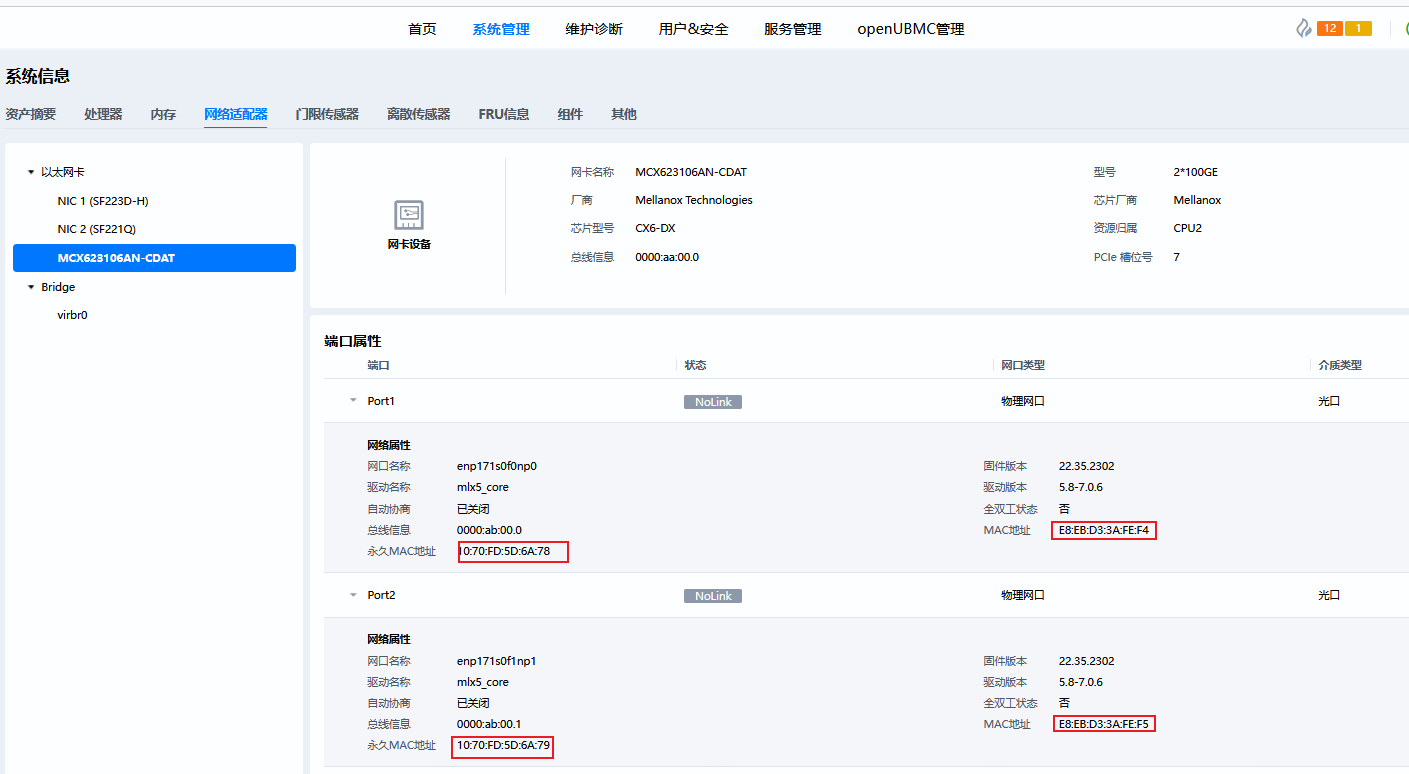Click permanent MAC 10:70:FD:5D:6A:79
Viewport: 1409px width, 774px height.
click(504, 745)
